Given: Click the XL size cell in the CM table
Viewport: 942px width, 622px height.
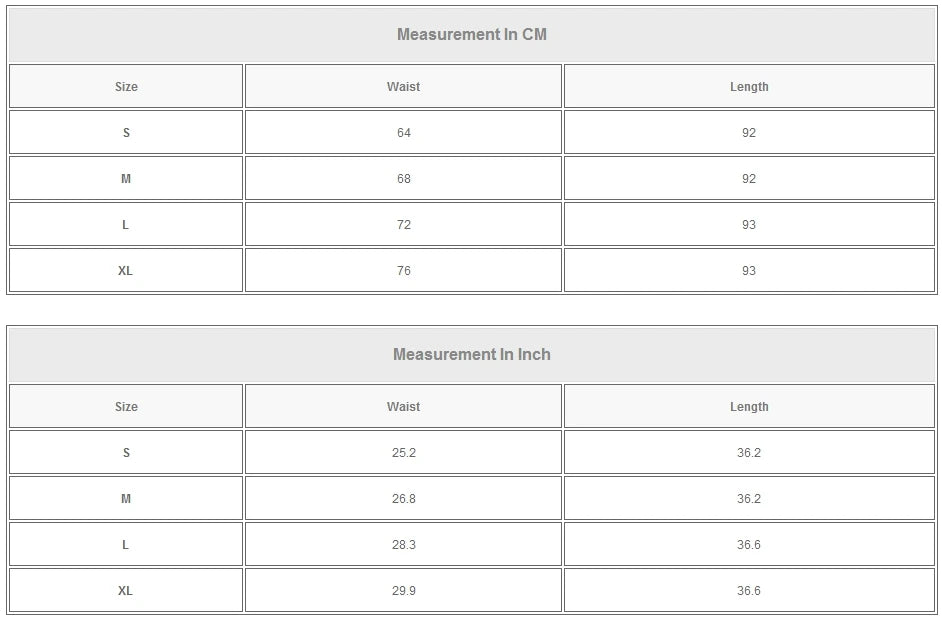Looking at the screenshot, I should tap(126, 271).
